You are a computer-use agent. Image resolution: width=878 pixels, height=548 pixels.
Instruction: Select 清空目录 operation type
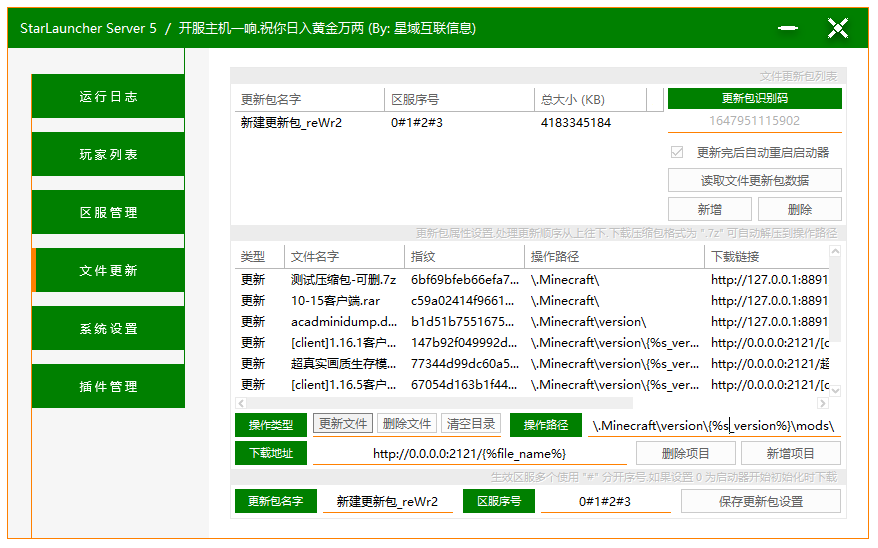pyautogui.click(x=471, y=424)
